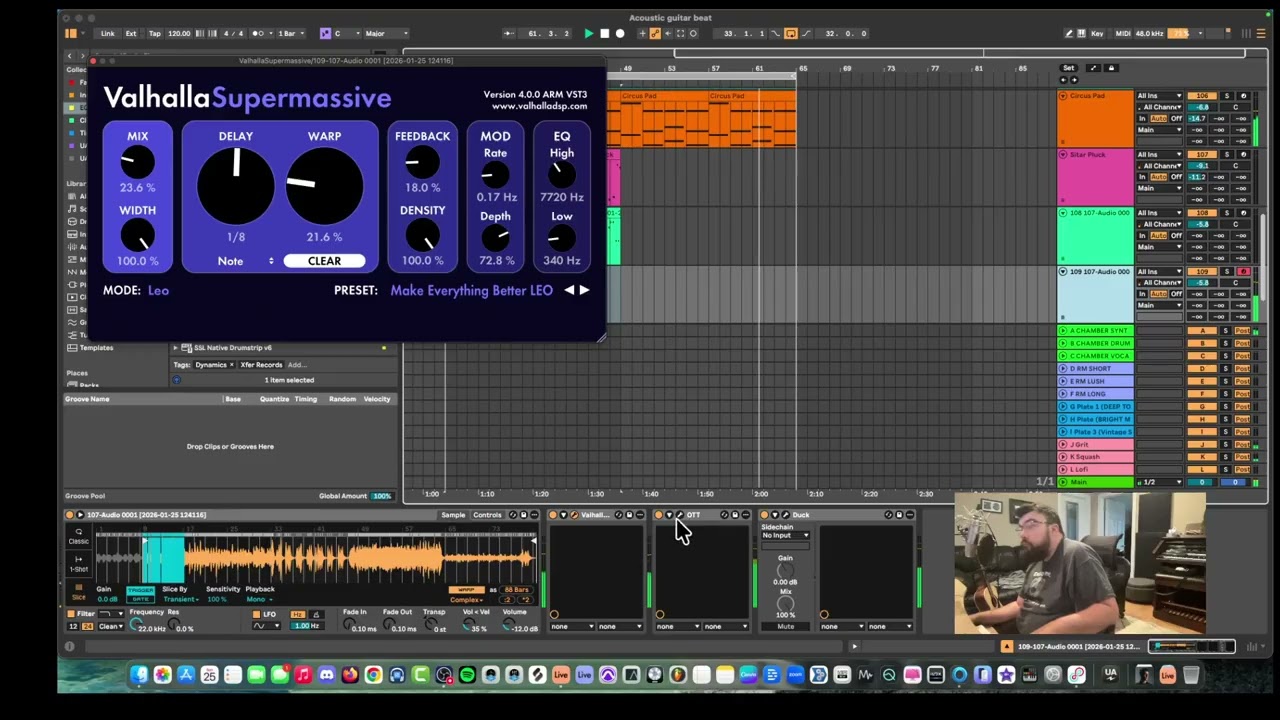The width and height of the screenshot is (1280, 720).
Task: Toggle the Link sync button
Action: (x=107, y=33)
